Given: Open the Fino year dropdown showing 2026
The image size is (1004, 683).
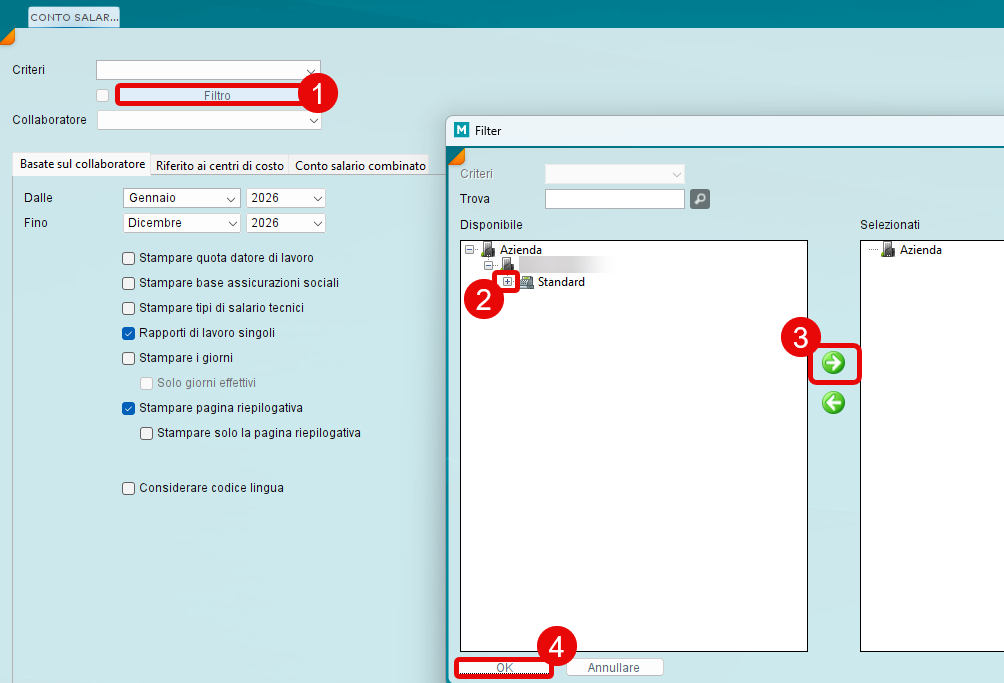Looking at the screenshot, I should pos(286,223).
